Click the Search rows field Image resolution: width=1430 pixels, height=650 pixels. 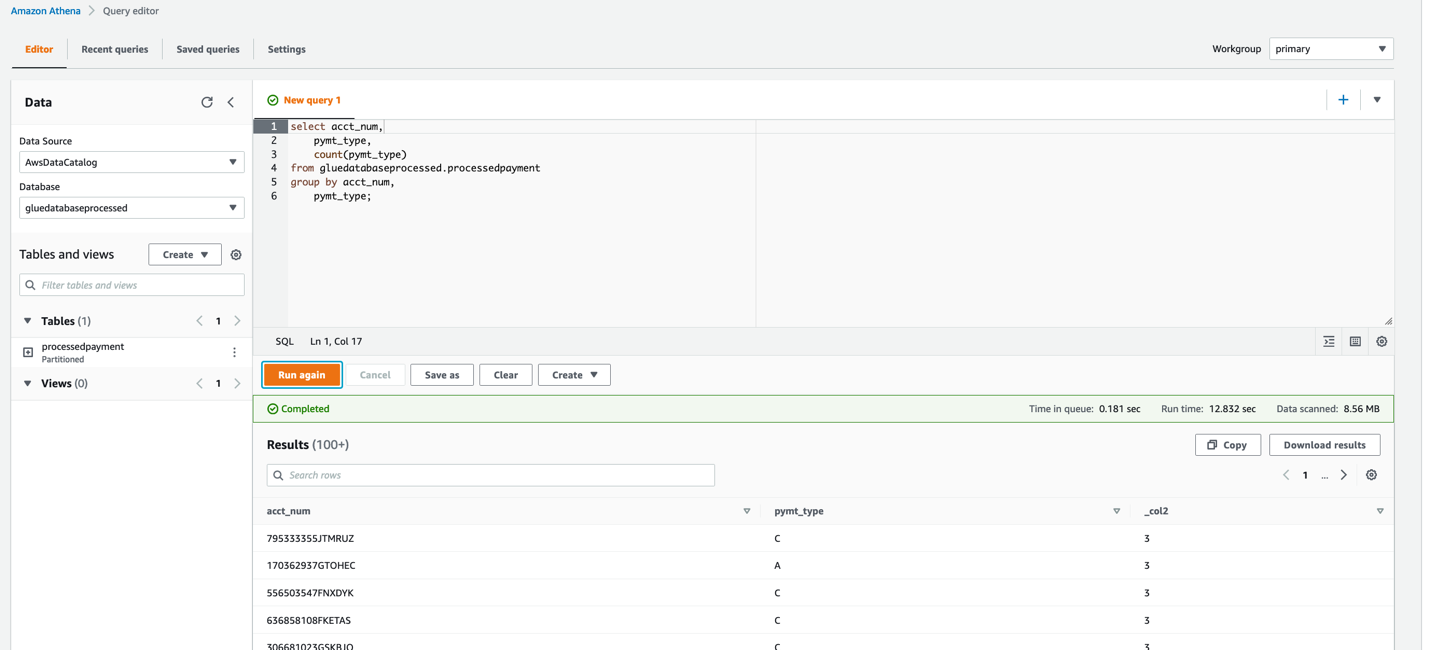490,475
